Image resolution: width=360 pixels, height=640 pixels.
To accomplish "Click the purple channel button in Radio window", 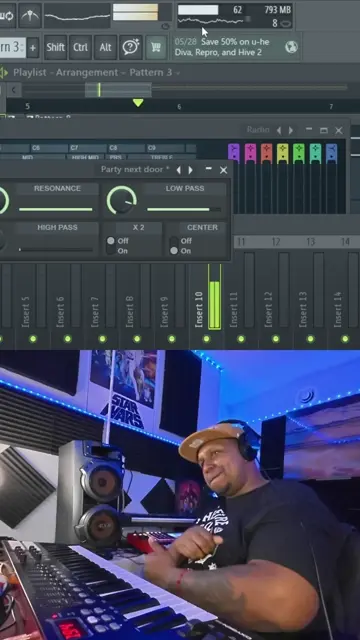I will [x=233, y=153].
